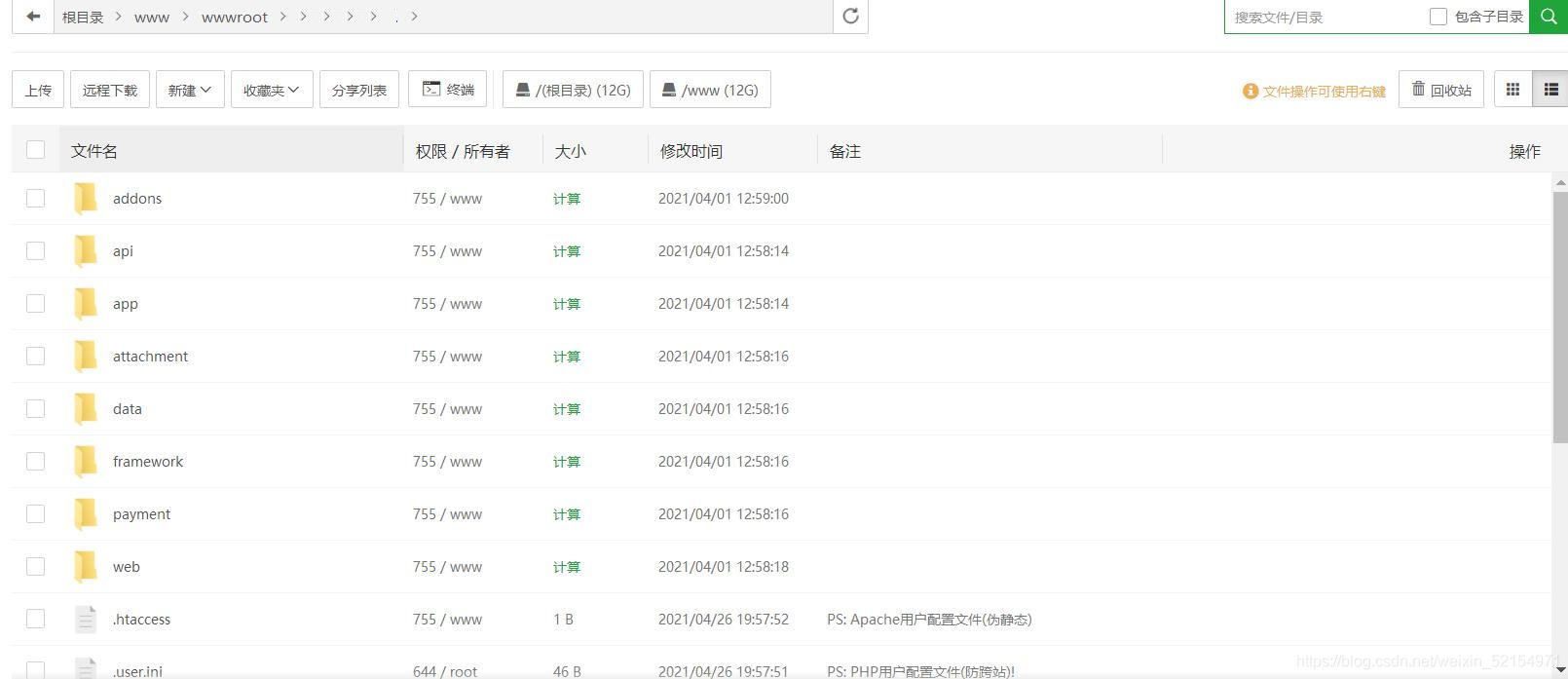Screen dimensions: 1568x679
Task: Open the terminal (终端)
Action: coord(447,90)
